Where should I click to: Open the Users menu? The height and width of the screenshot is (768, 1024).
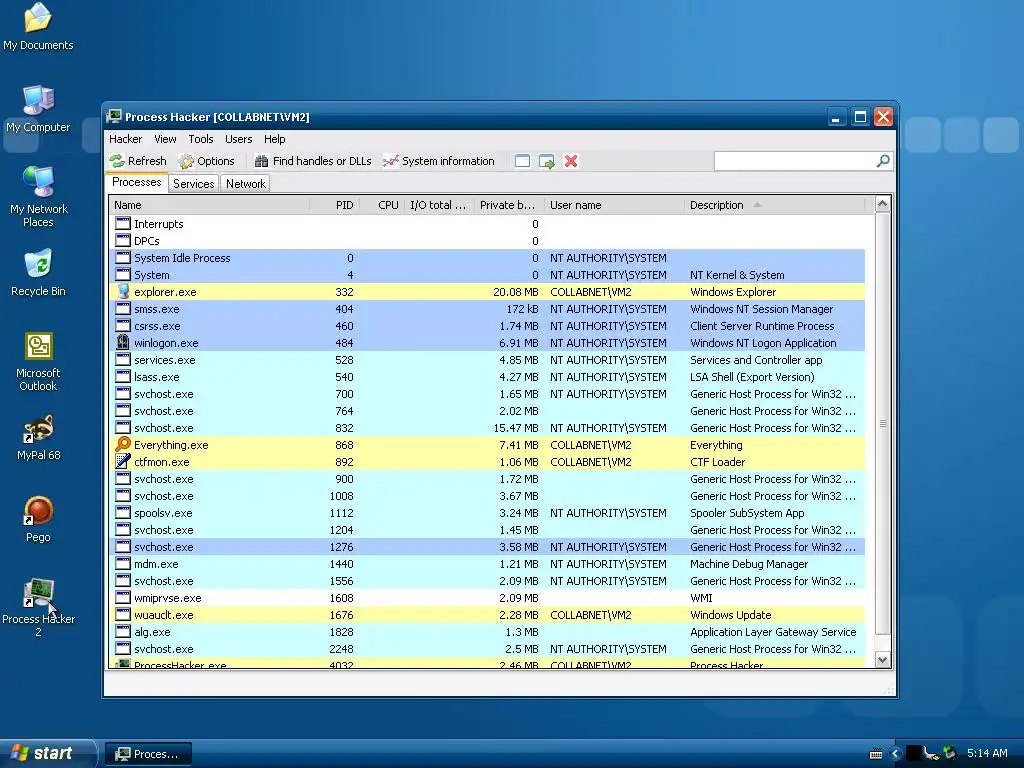click(x=238, y=139)
